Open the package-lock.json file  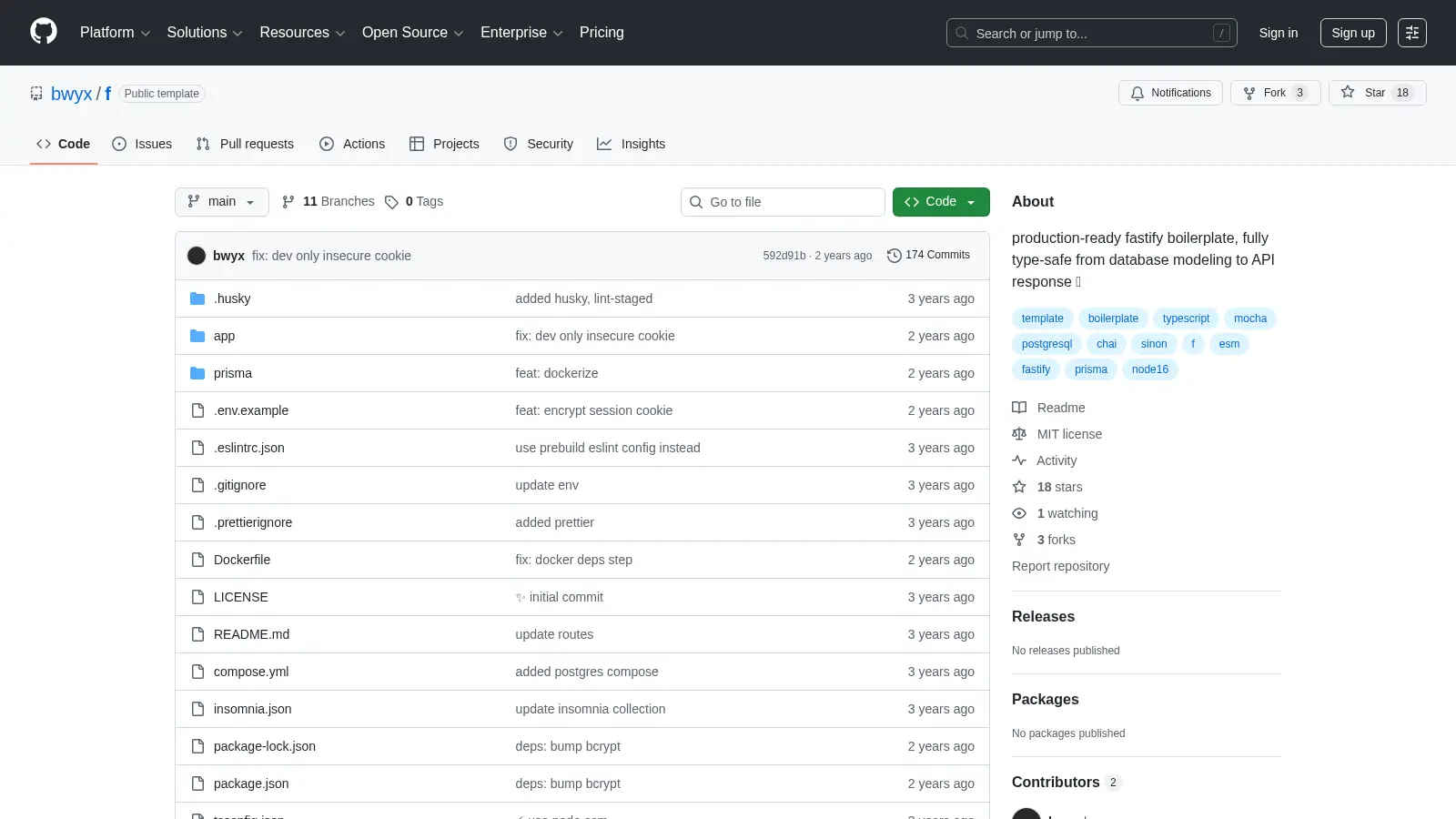pos(265,746)
